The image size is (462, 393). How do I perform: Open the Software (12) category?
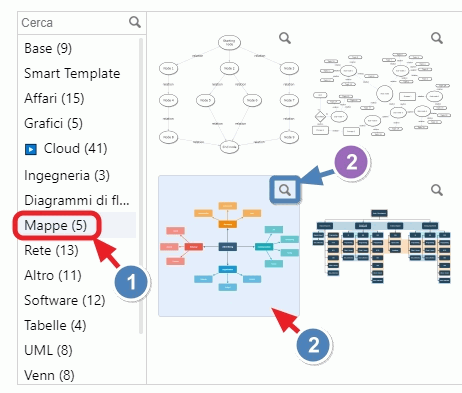tap(65, 300)
